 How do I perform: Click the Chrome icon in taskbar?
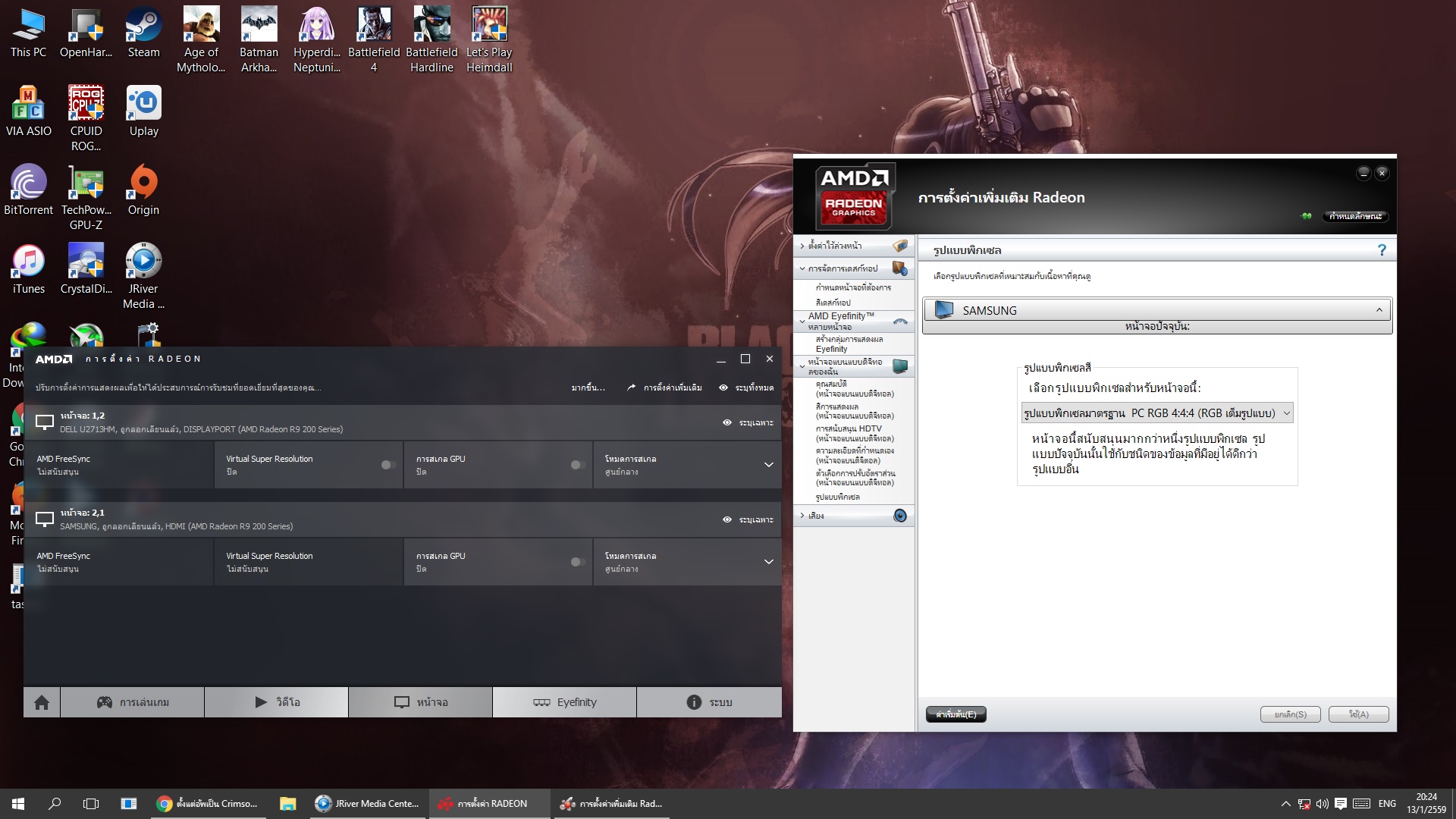pos(165,804)
